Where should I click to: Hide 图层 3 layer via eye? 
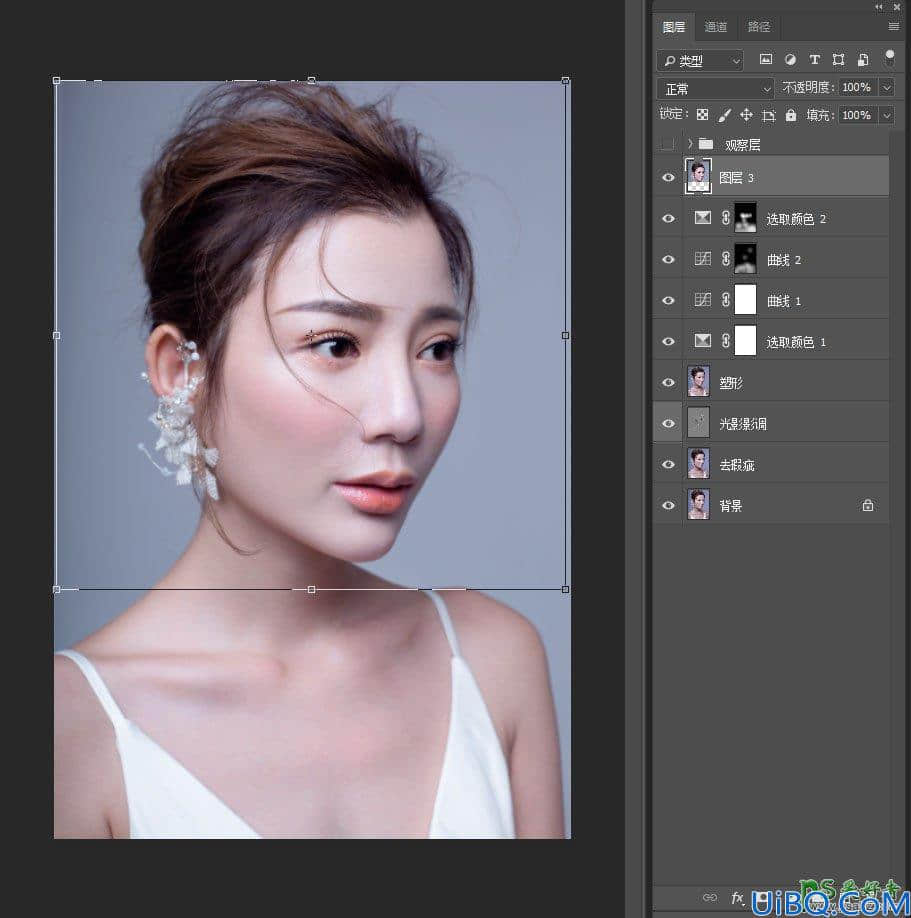[x=668, y=177]
